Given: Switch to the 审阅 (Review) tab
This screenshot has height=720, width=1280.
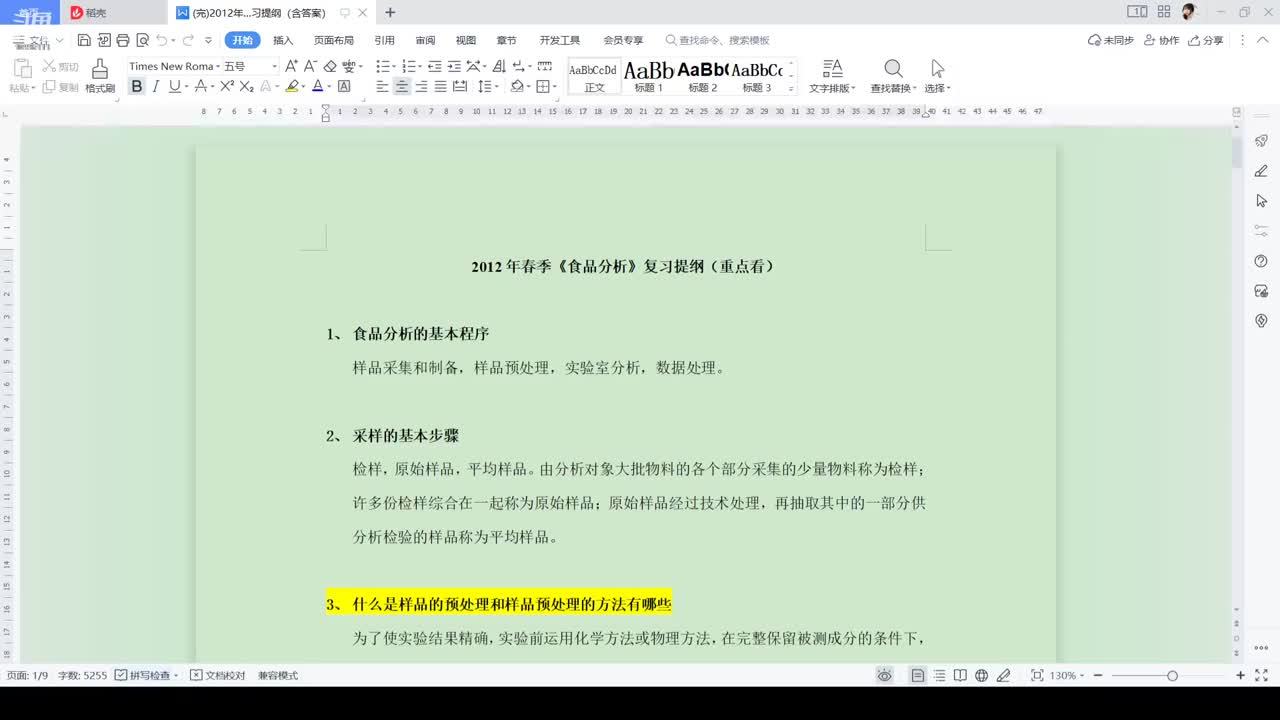Looking at the screenshot, I should [425, 40].
